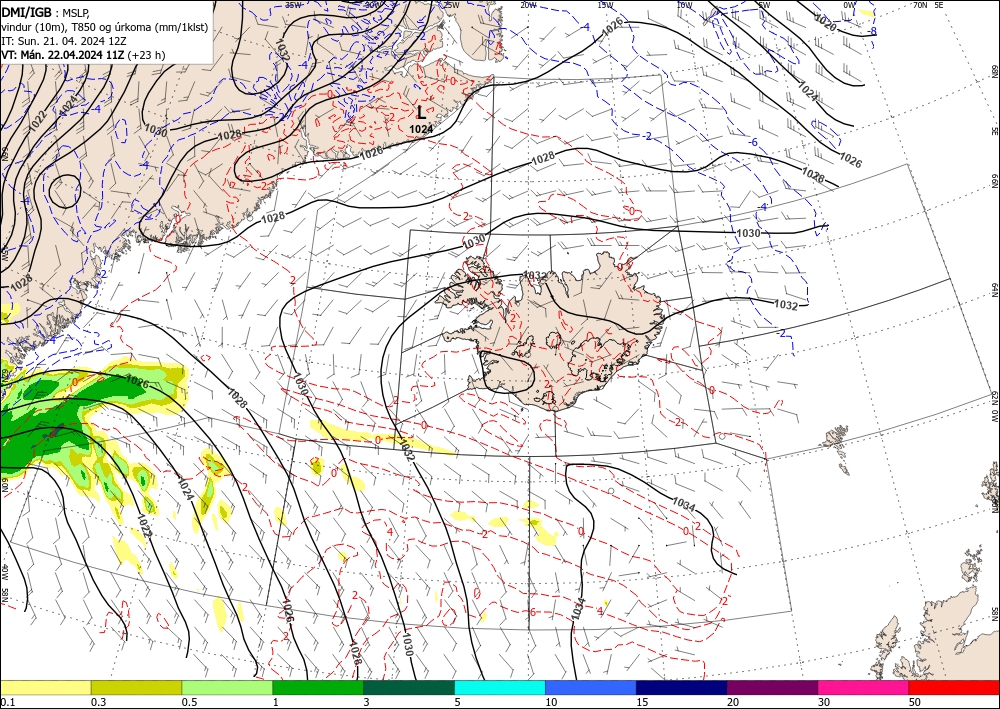Image resolution: width=1000 pixels, height=709 pixels.
Task: Click the '64N' latitude label on right edge
Action: click(x=994, y=290)
